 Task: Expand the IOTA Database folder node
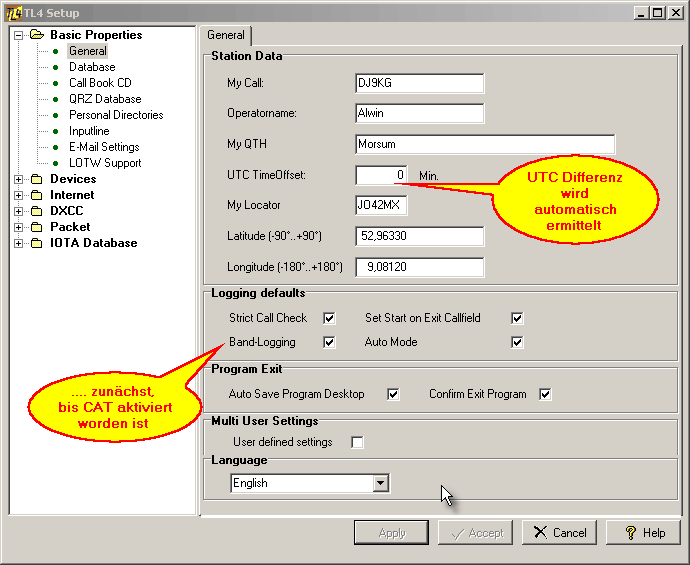pos(18,243)
